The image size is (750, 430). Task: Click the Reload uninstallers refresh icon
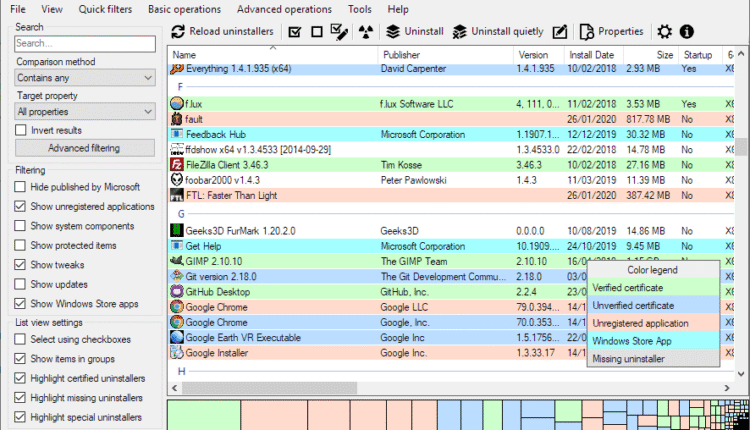pyautogui.click(x=178, y=32)
